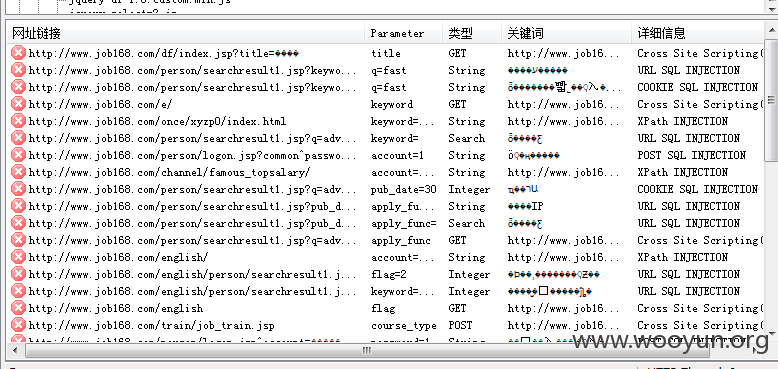
Task: Click the 'POST' type cell
Action: (460, 325)
